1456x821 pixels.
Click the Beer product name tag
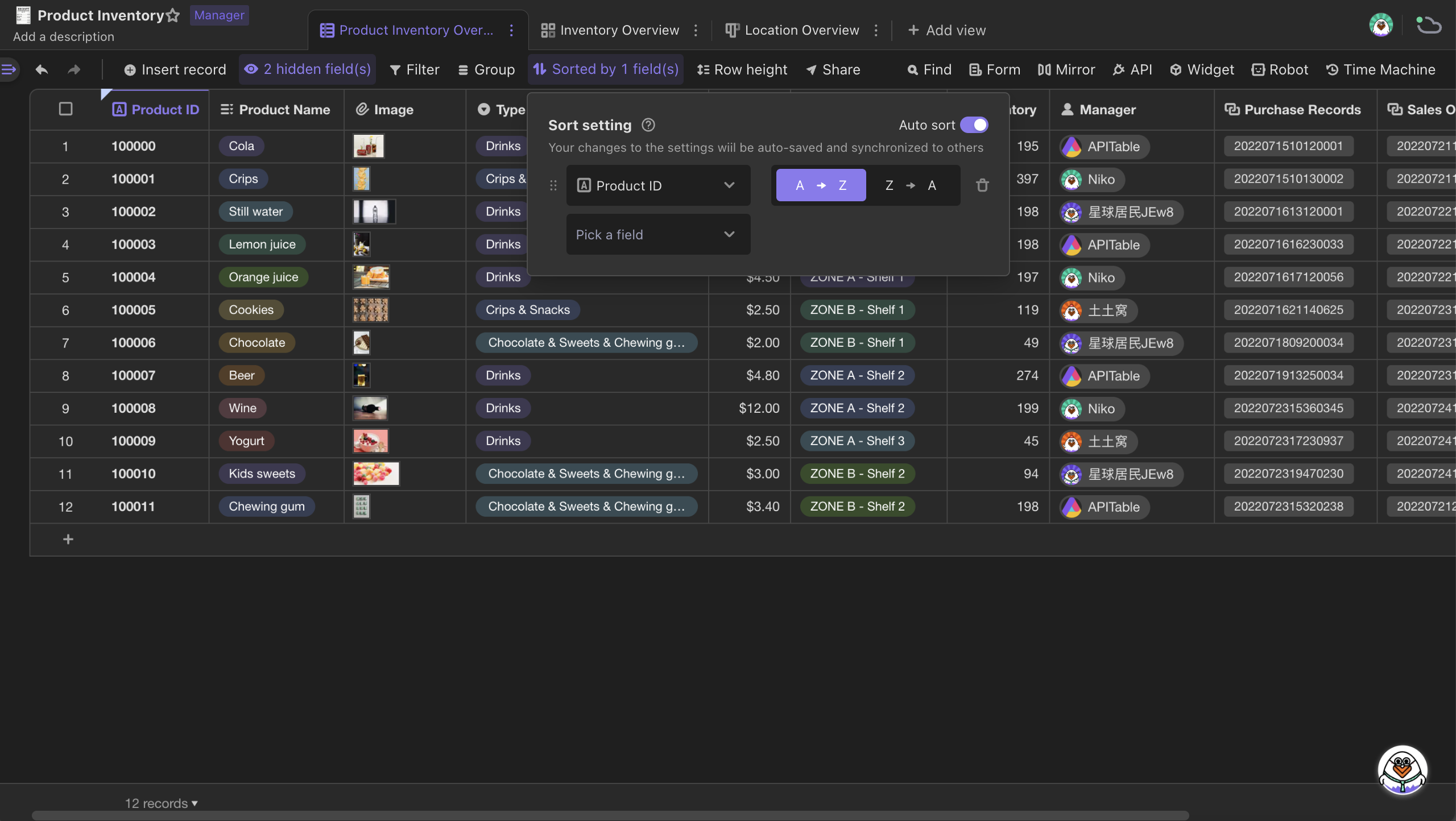click(242, 375)
